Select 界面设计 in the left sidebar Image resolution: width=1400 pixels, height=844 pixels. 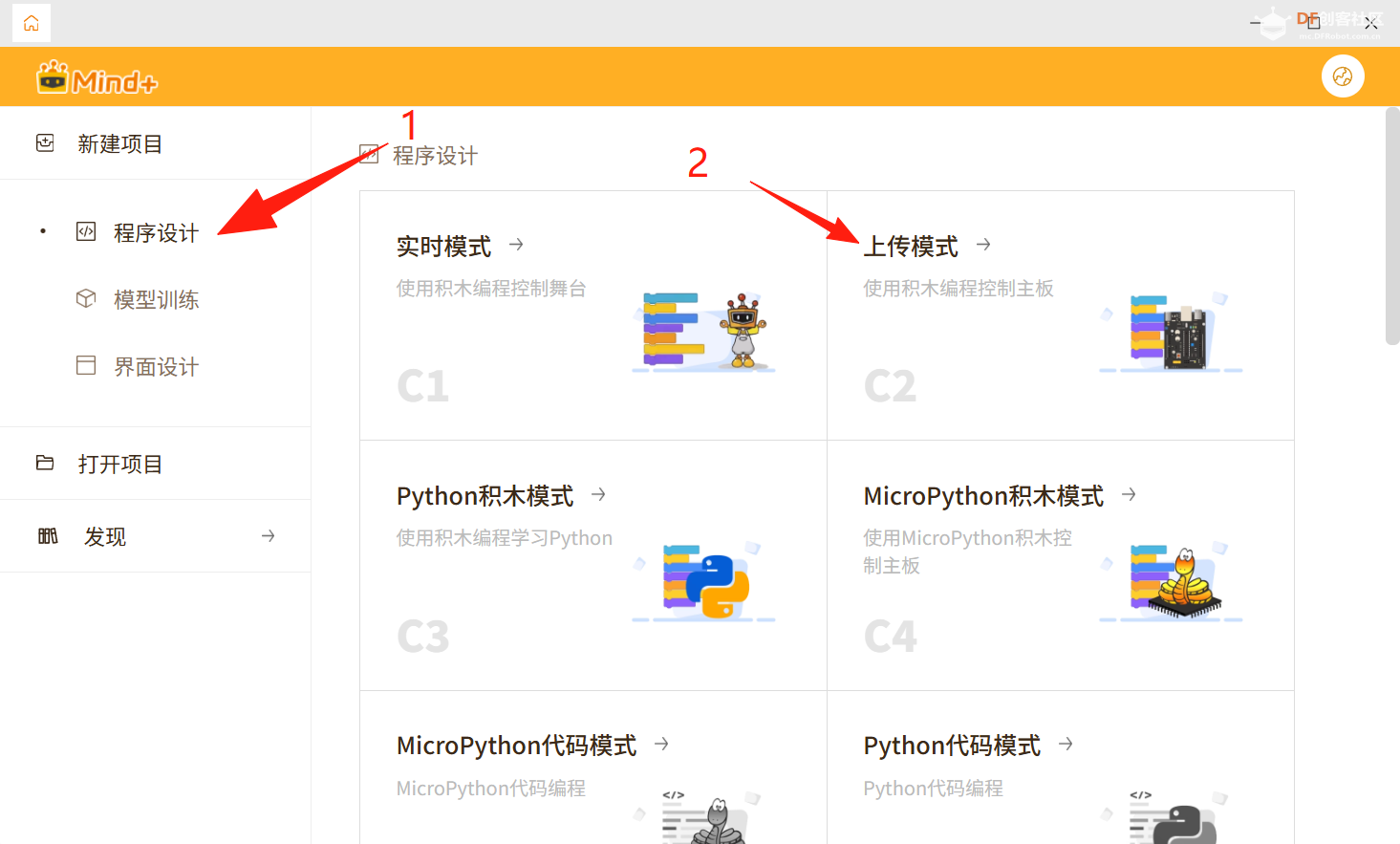click(156, 366)
